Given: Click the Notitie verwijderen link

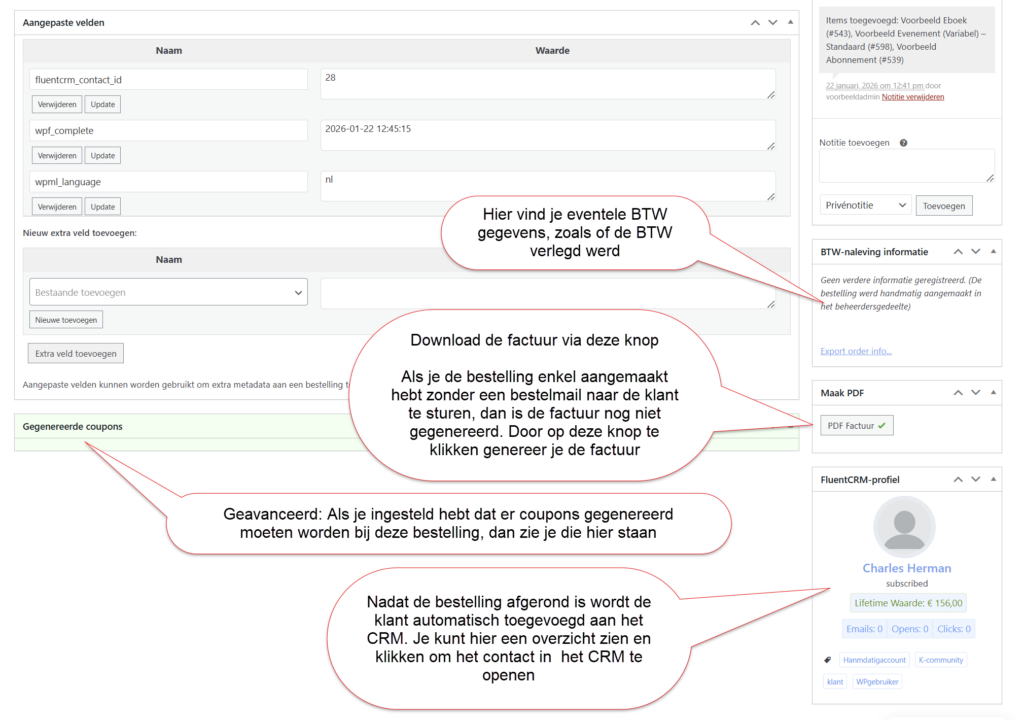Looking at the screenshot, I should [x=912, y=97].
